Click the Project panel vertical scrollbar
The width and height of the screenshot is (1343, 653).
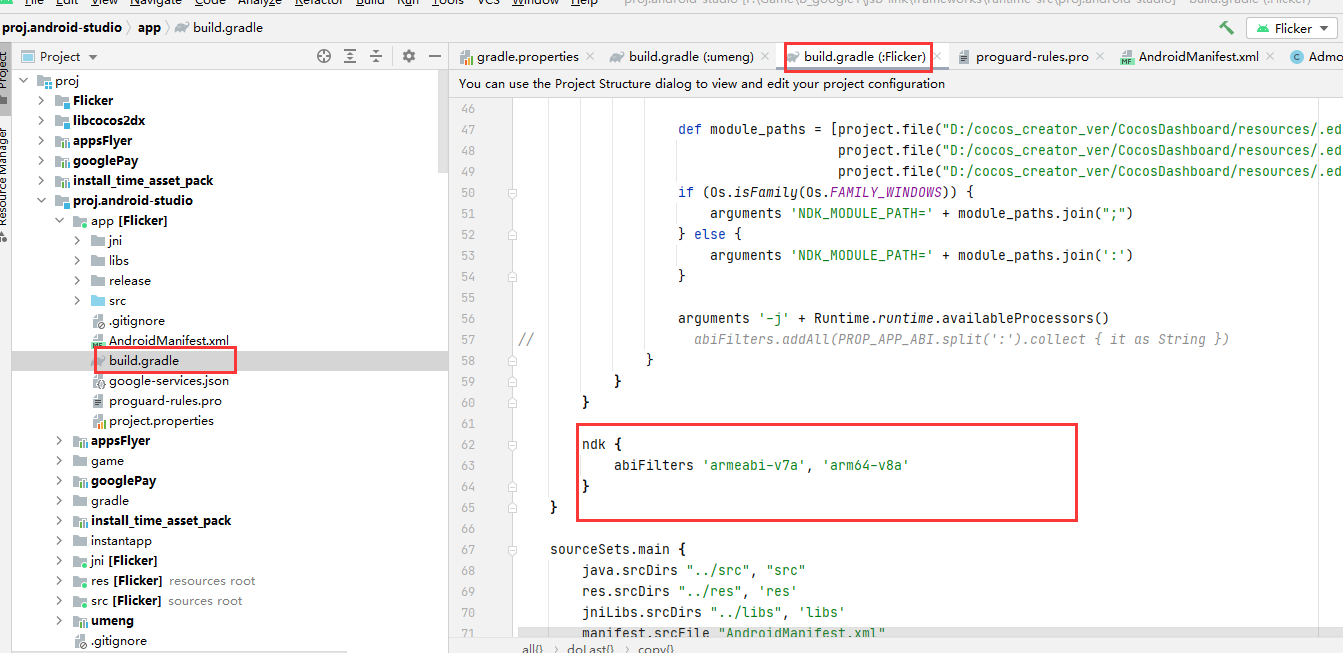[443, 120]
